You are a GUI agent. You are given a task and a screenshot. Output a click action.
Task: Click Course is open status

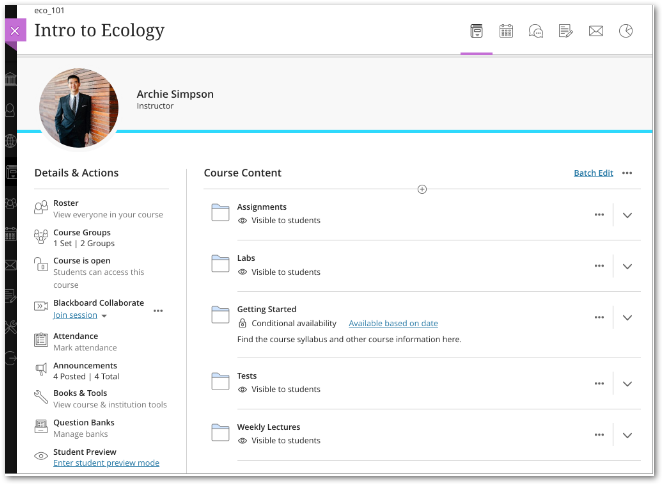pos(82,261)
